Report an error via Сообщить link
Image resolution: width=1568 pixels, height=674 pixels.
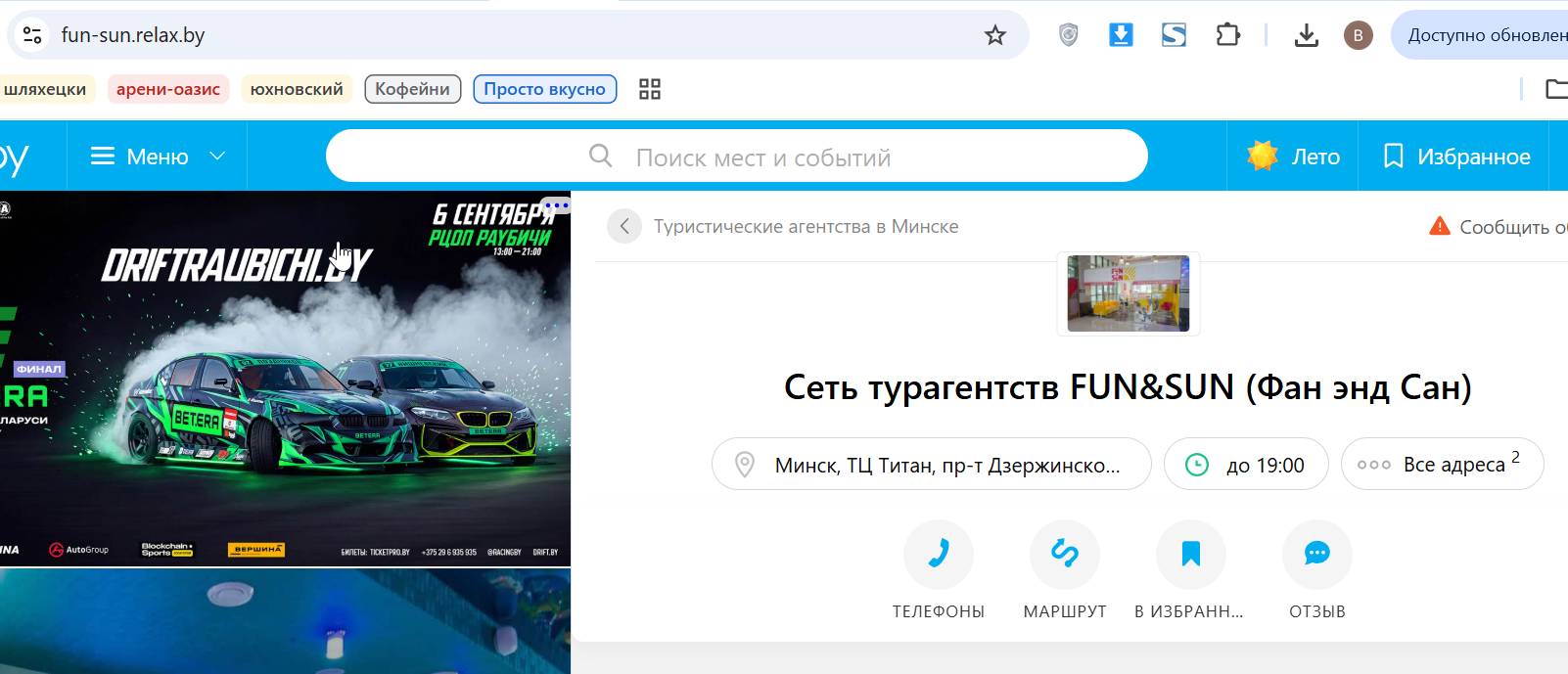coord(1499,227)
